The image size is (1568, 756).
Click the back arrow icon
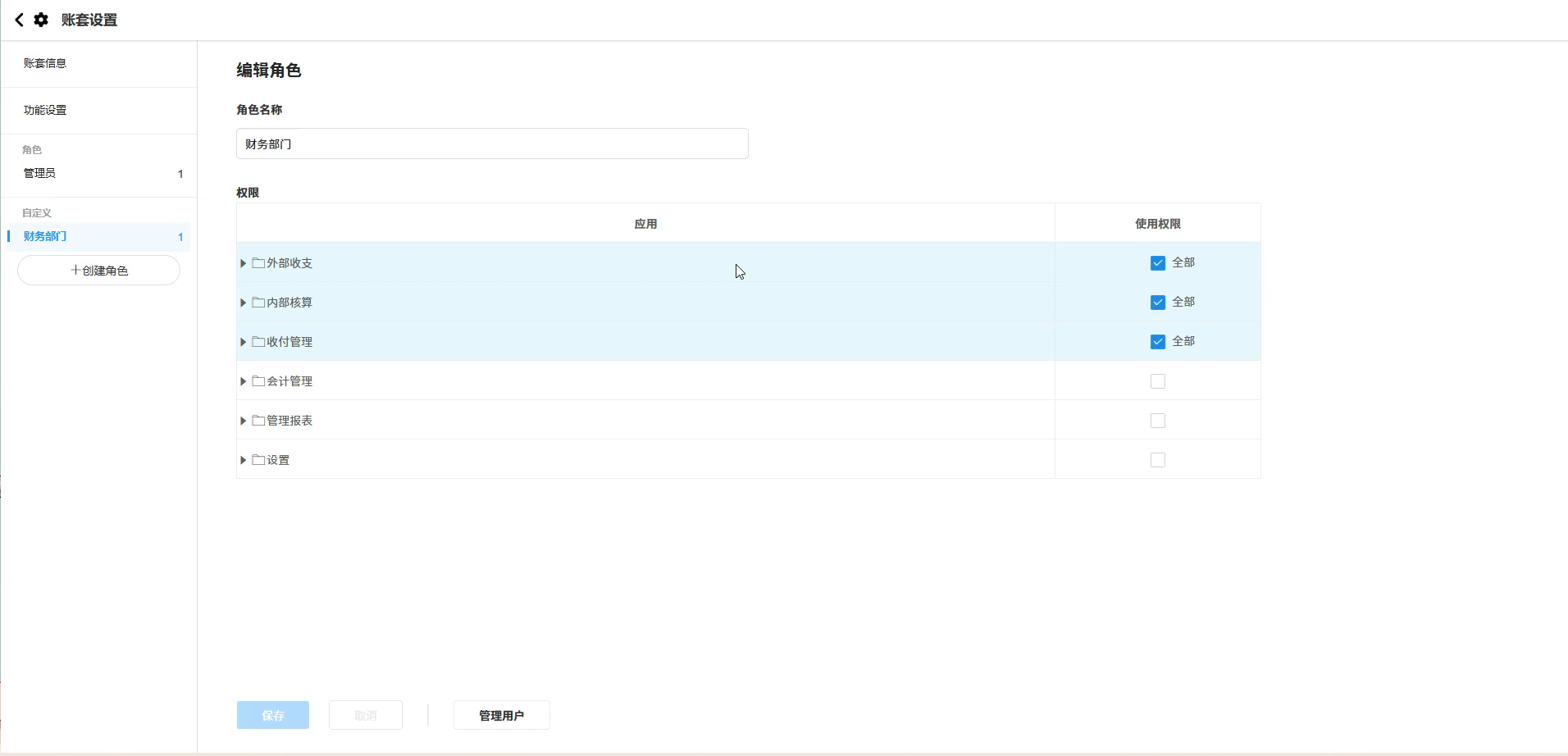[19, 20]
